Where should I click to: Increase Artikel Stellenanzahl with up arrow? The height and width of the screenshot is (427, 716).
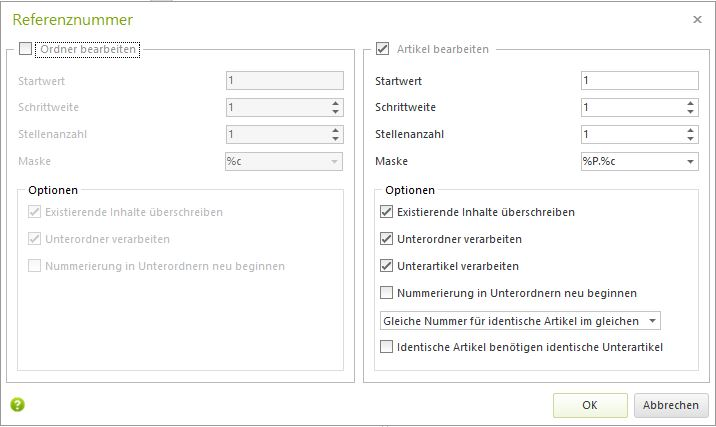pyautogui.click(x=690, y=130)
